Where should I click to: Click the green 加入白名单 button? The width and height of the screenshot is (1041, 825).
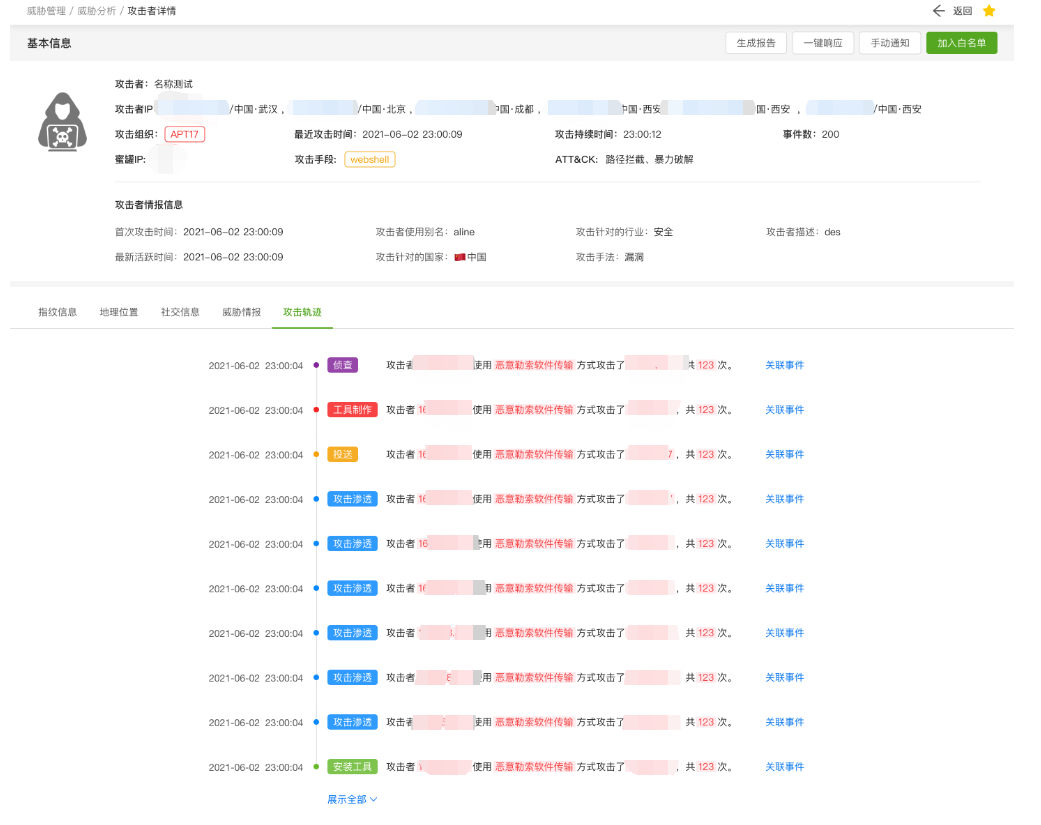click(x=961, y=43)
